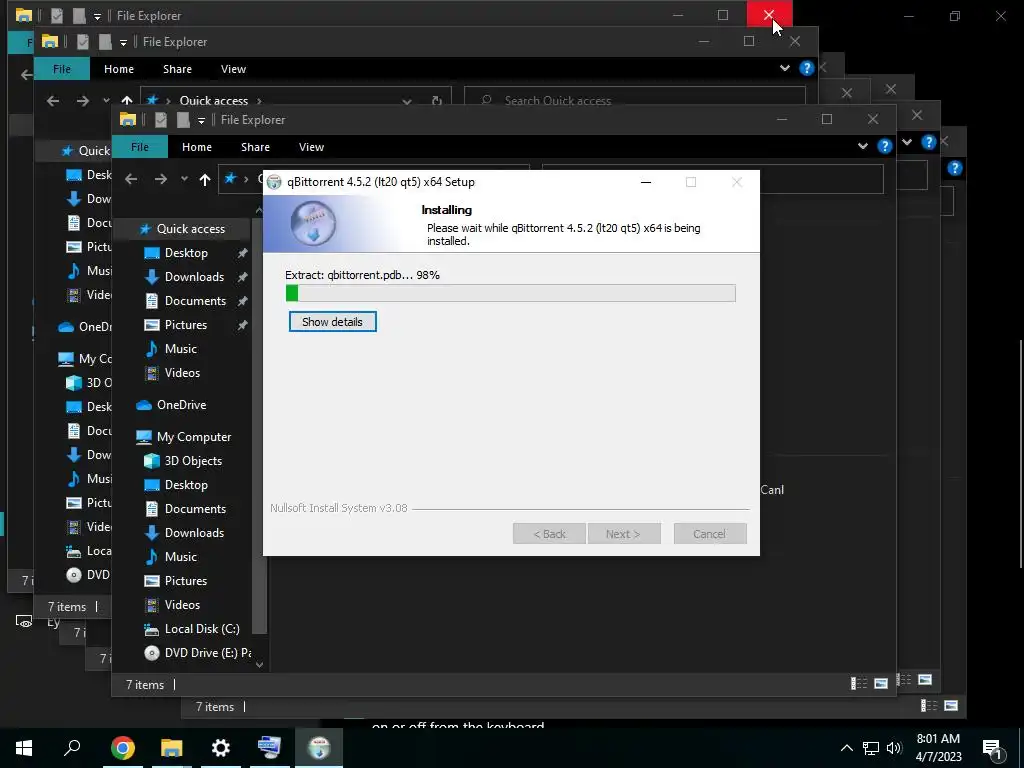Screen dimensions: 1024x768
Task: Open pinned Documents under Quick access
Action: pos(195,301)
